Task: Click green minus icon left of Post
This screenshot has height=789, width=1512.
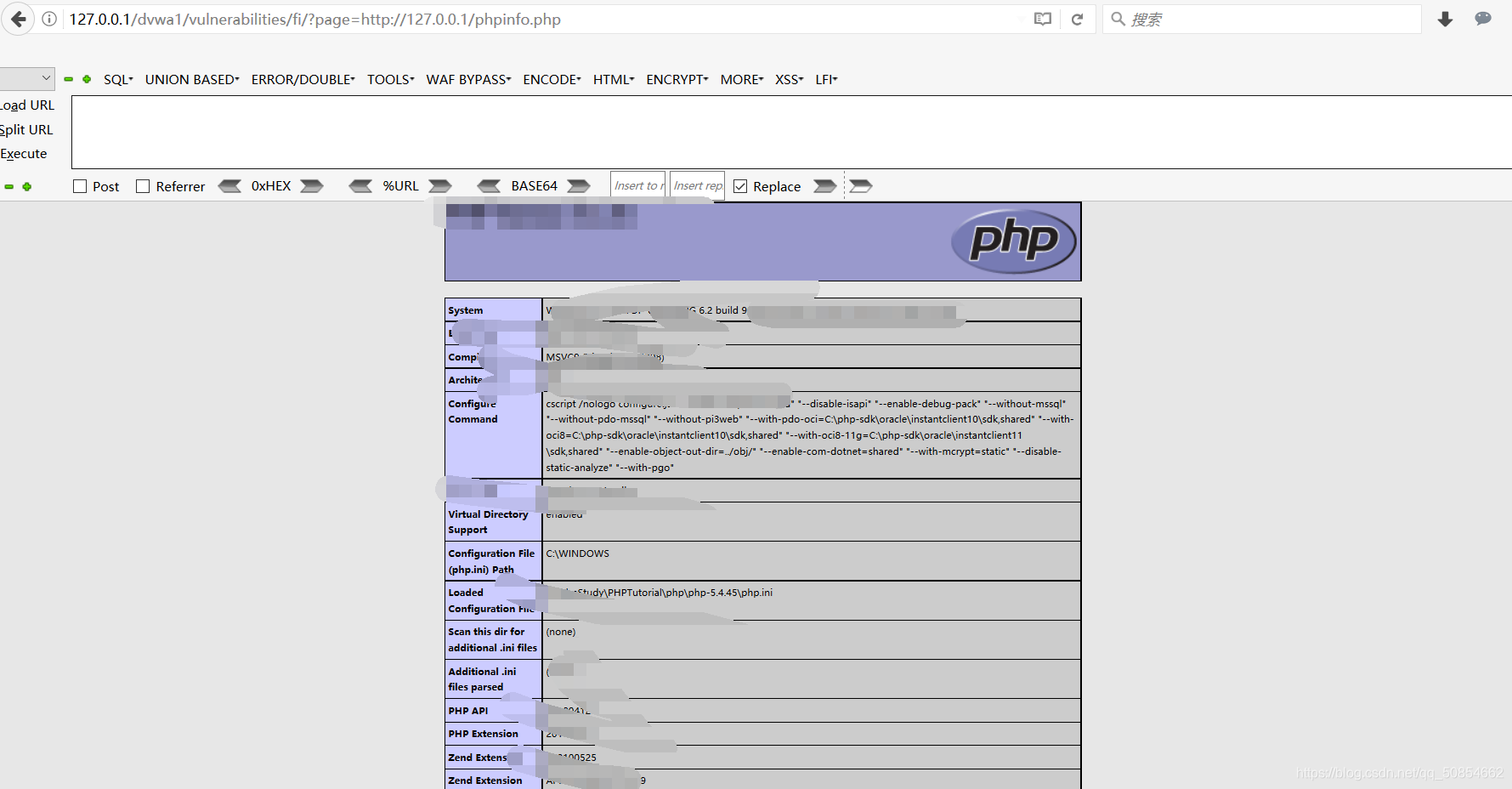Action: (9, 186)
